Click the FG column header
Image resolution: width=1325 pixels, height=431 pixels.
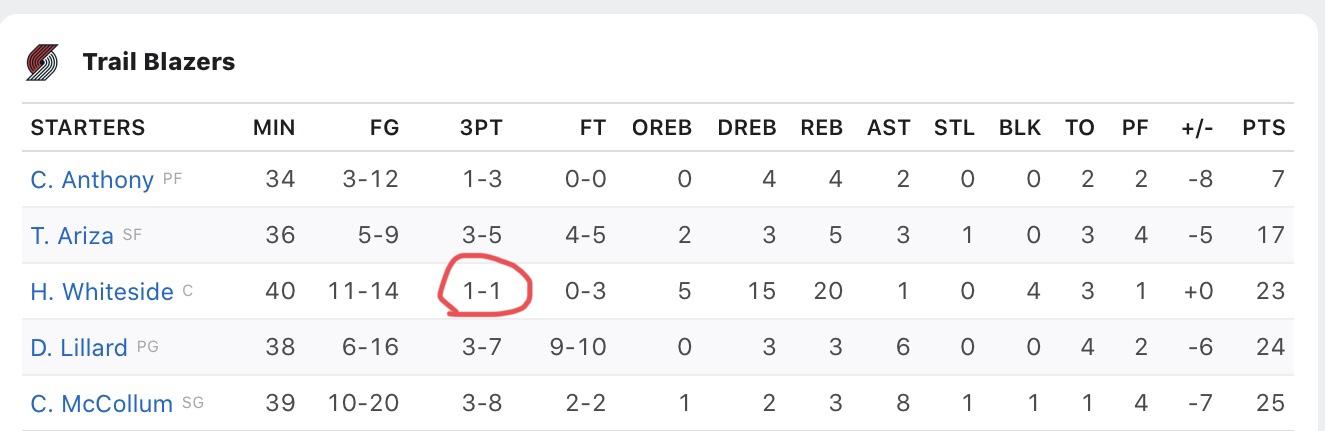(383, 128)
